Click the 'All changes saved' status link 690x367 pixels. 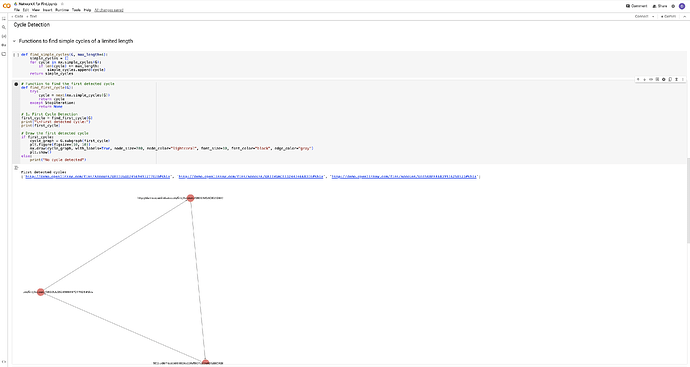click(109, 10)
